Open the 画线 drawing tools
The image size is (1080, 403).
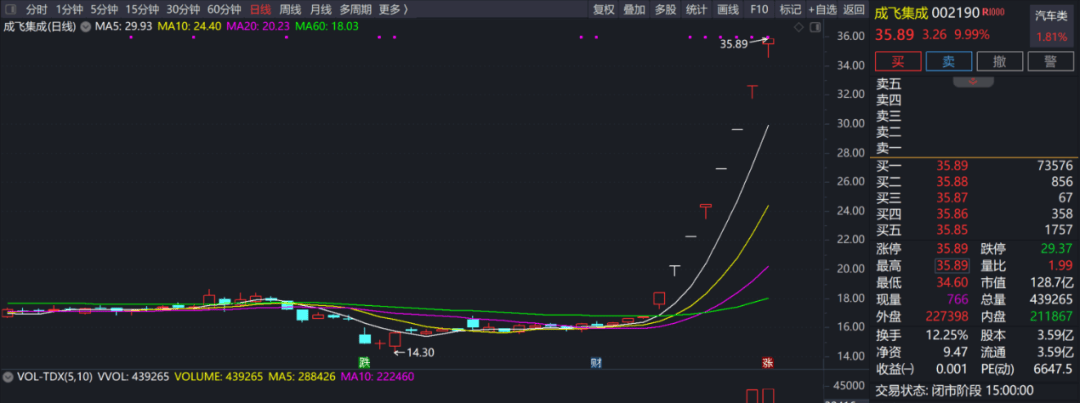click(x=728, y=9)
